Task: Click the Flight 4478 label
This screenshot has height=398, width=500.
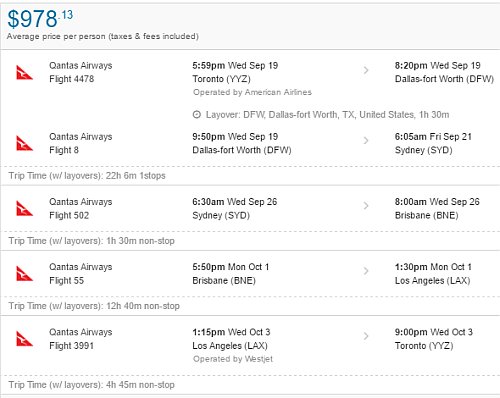Action: (71, 79)
